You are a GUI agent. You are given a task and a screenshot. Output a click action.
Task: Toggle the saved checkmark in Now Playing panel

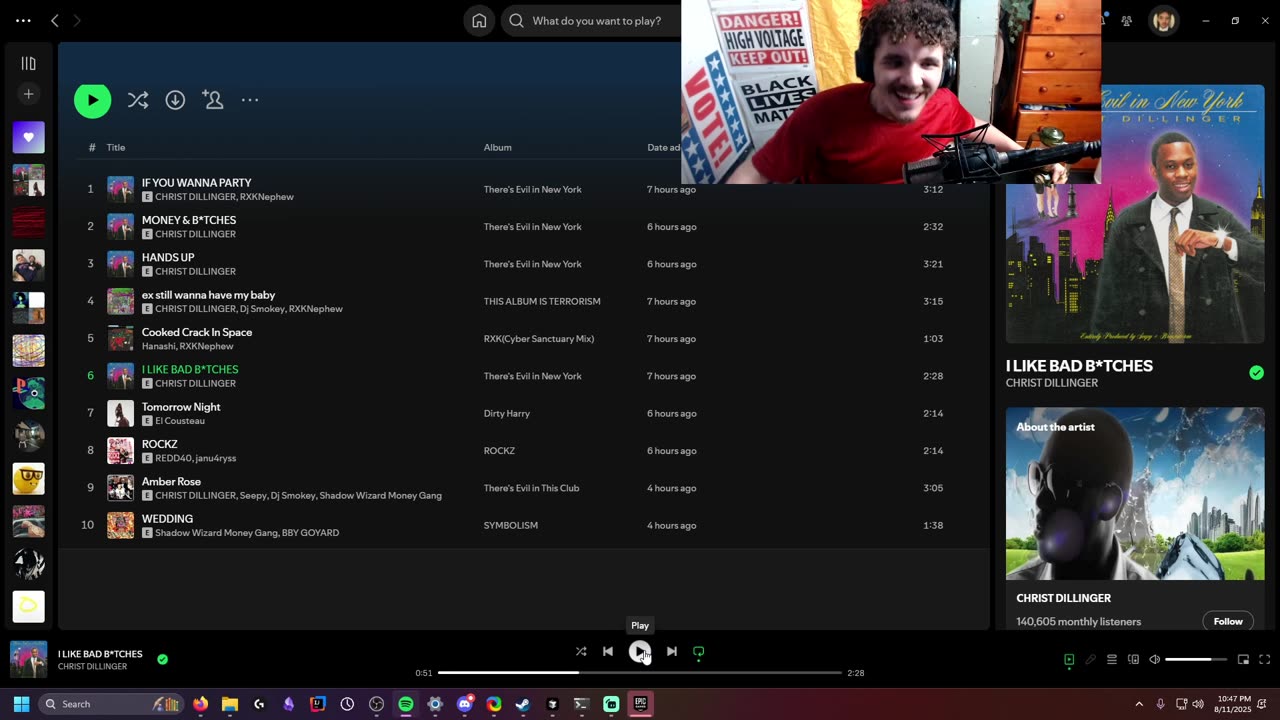tap(1256, 373)
